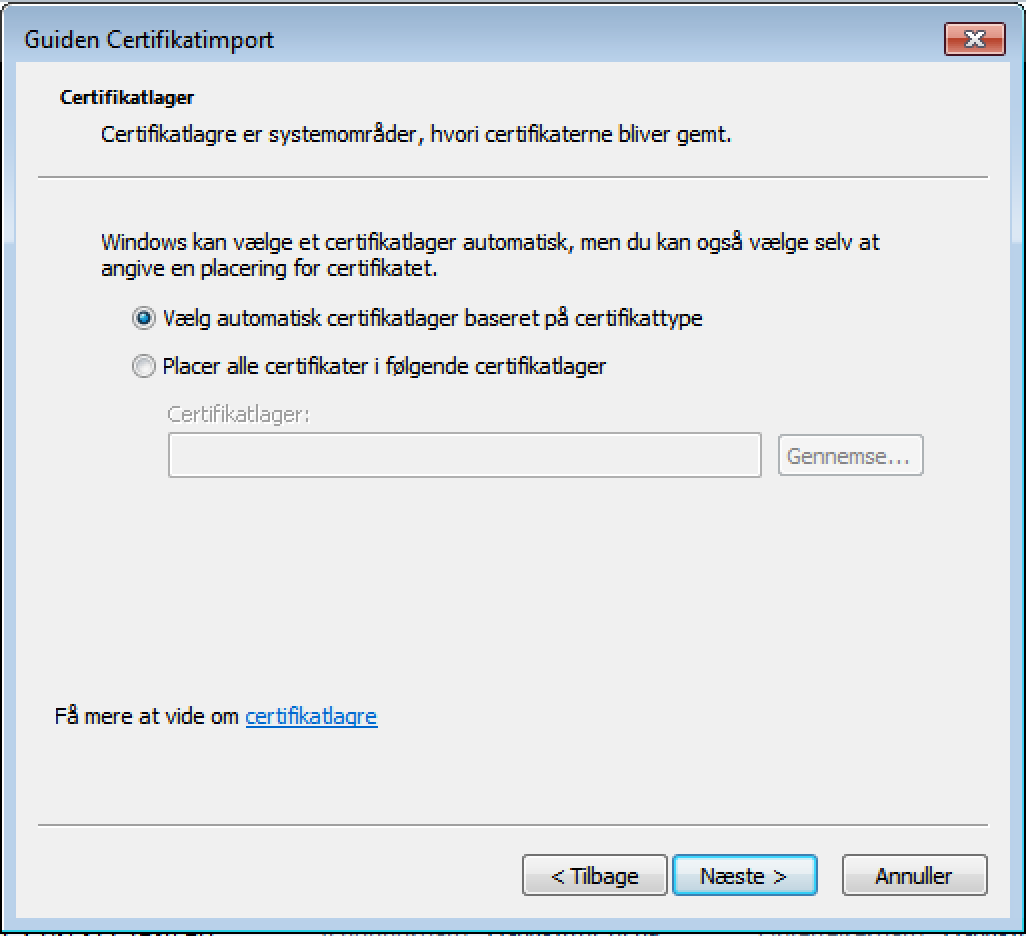Select radio circle for automatic certificate store
The height and width of the screenshot is (936, 1026).
(144, 318)
